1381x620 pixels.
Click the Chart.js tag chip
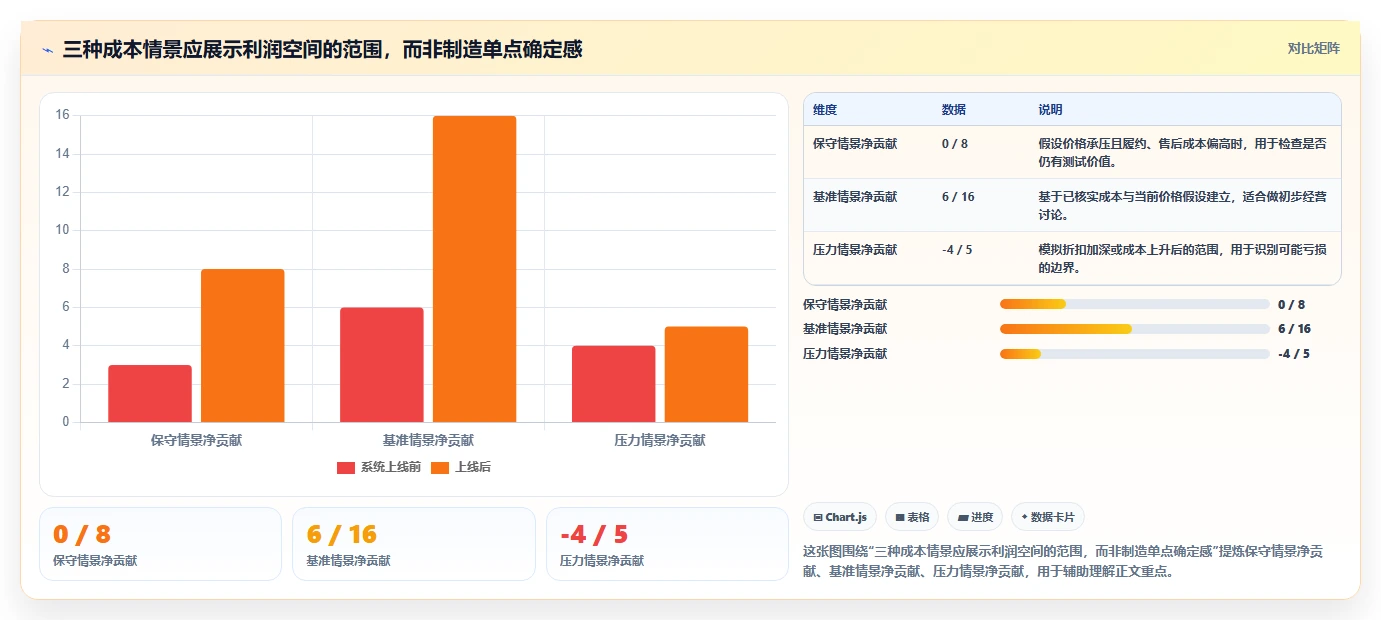point(840,517)
